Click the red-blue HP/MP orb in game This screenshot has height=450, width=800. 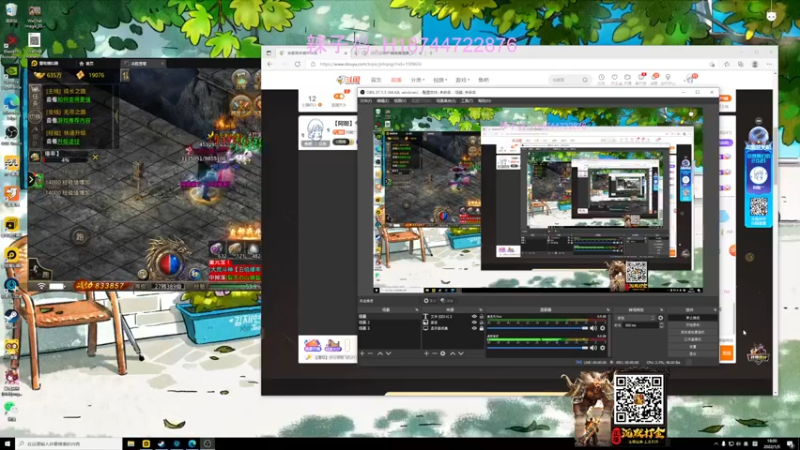[169, 264]
